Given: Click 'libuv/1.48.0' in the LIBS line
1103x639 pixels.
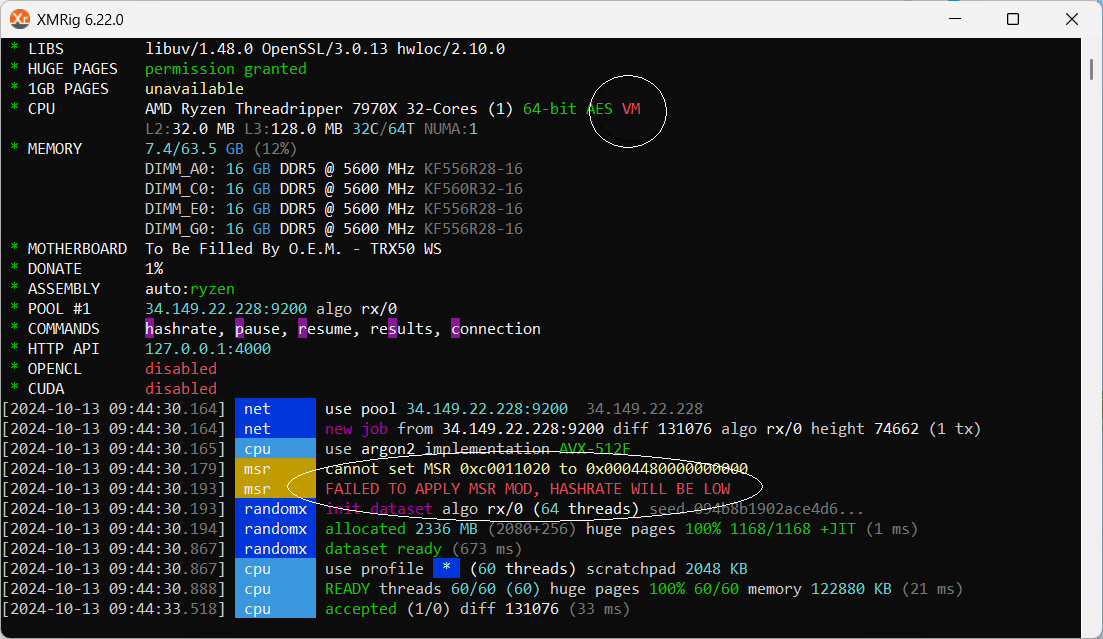Looking at the screenshot, I should pyautogui.click(x=198, y=49).
